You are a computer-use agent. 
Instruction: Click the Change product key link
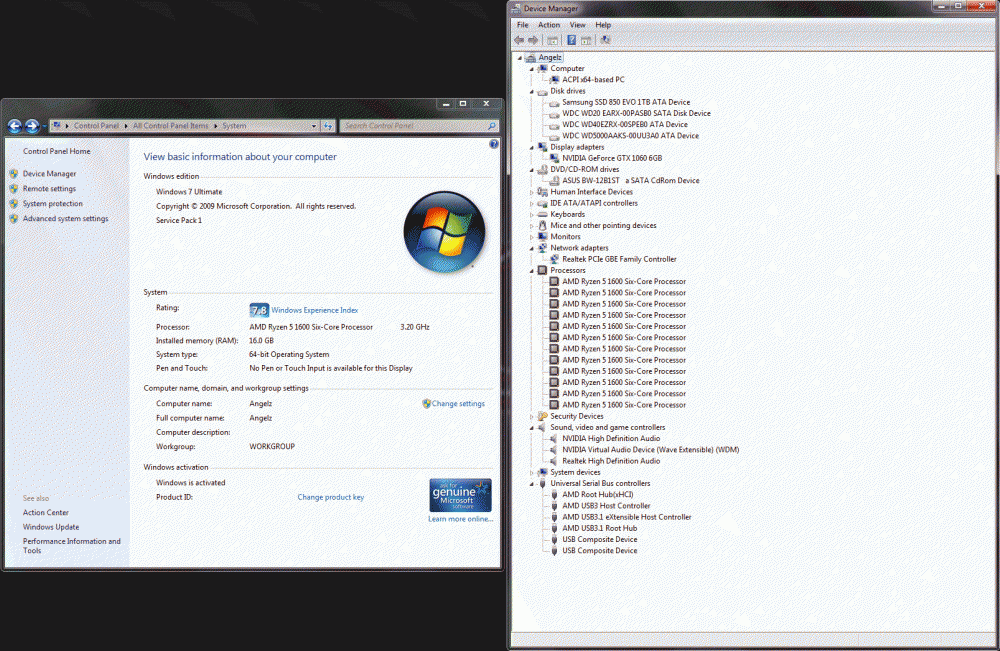tap(330, 497)
